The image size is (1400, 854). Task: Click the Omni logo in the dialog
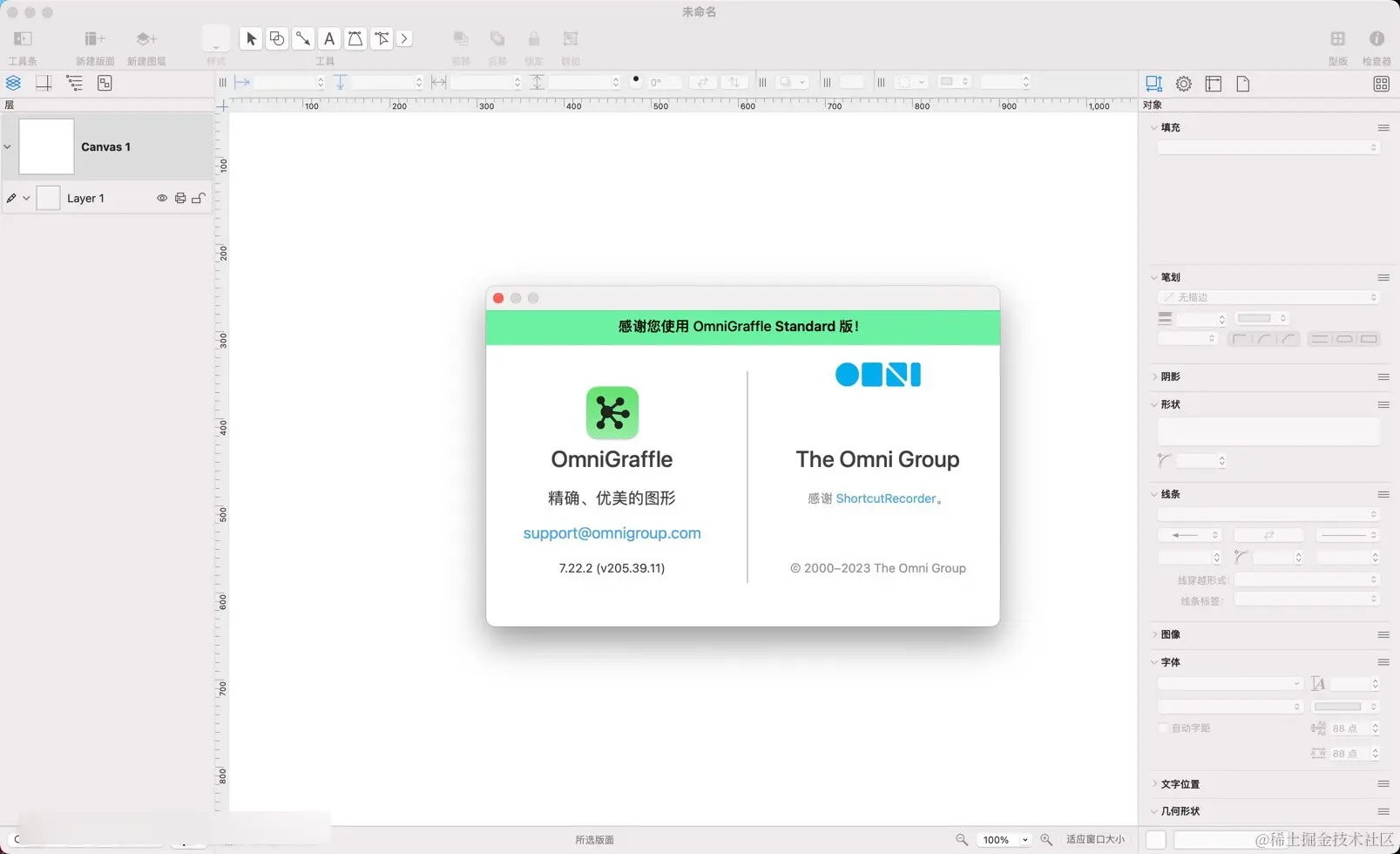[x=878, y=375]
